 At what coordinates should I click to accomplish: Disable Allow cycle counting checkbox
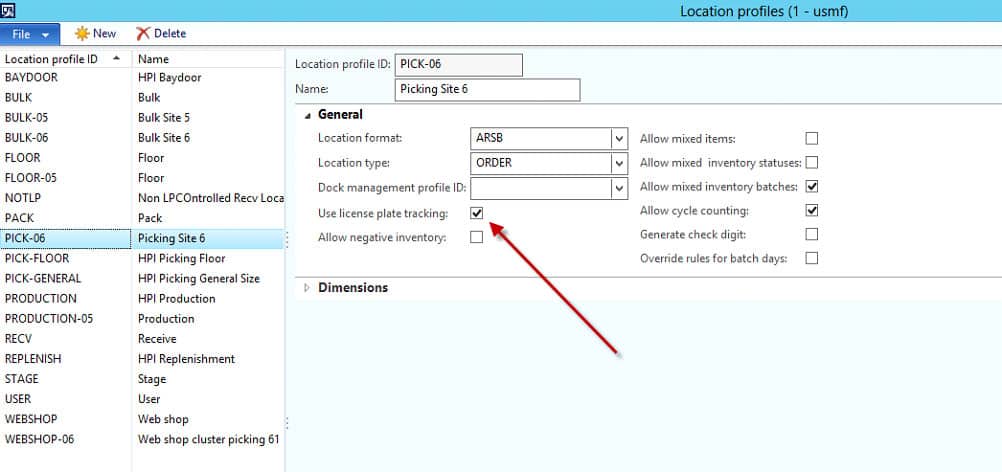click(x=812, y=210)
